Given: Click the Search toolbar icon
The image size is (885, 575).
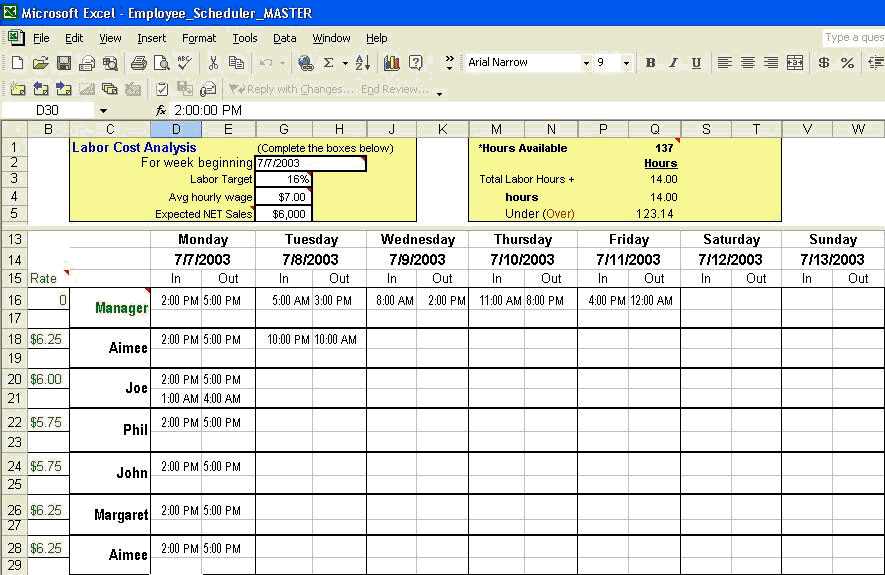Looking at the screenshot, I should tap(110, 63).
